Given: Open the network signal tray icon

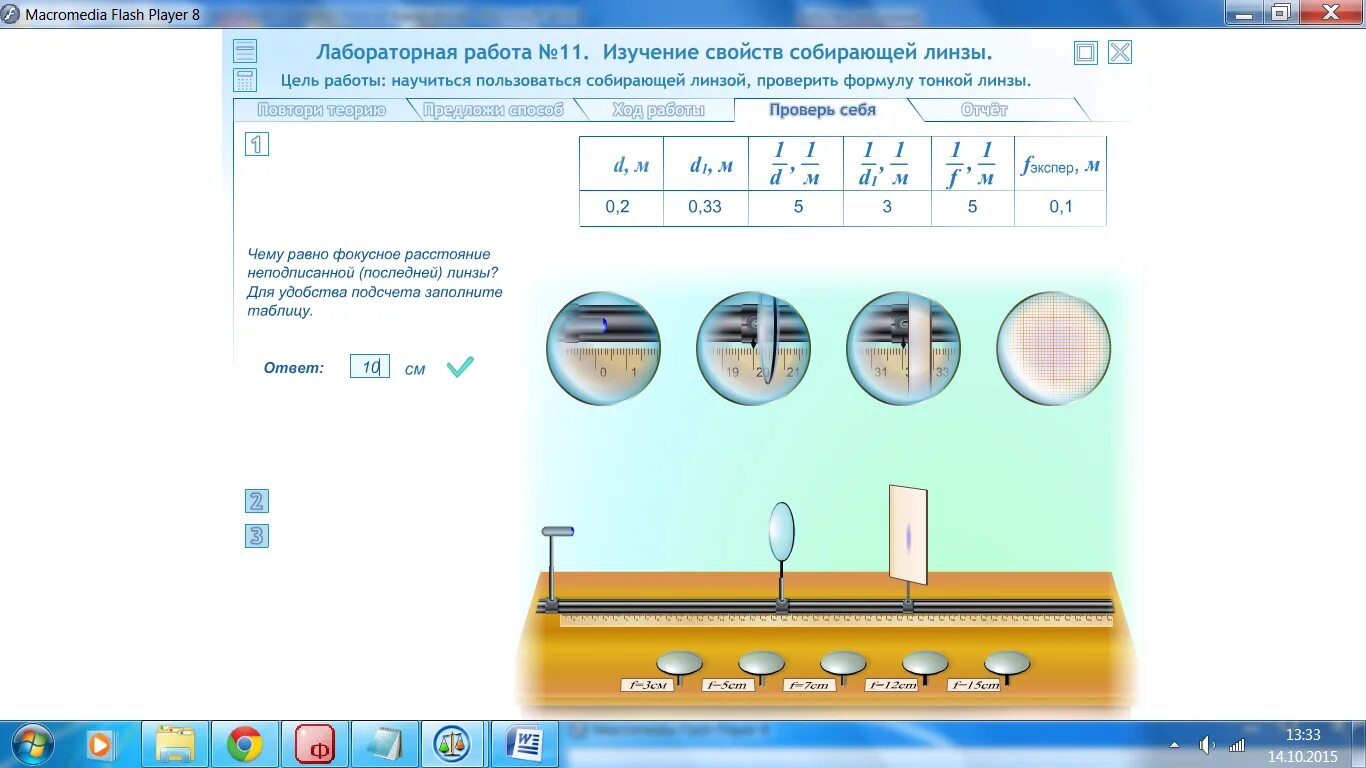Looking at the screenshot, I should tap(1237, 745).
